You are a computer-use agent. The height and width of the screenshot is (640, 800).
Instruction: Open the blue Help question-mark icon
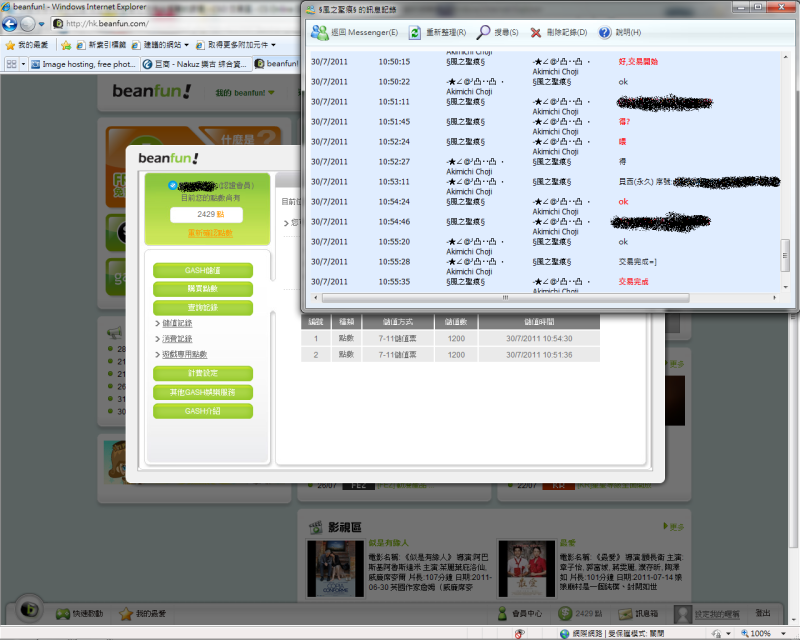pos(604,33)
